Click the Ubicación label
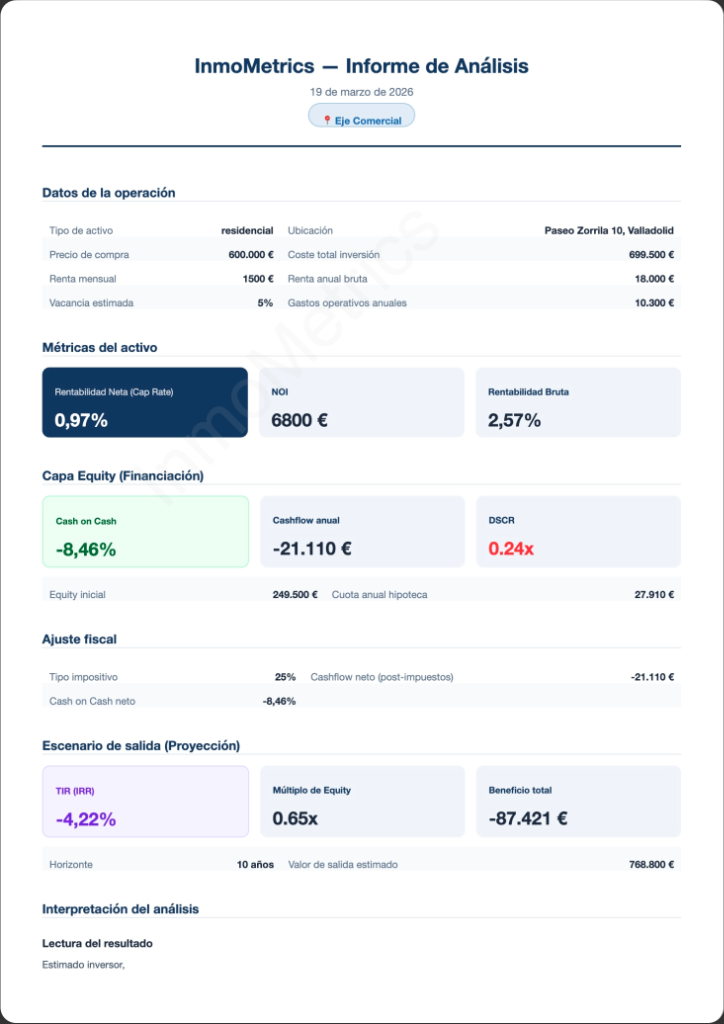The width and height of the screenshot is (724, 1024). point(310,231)
